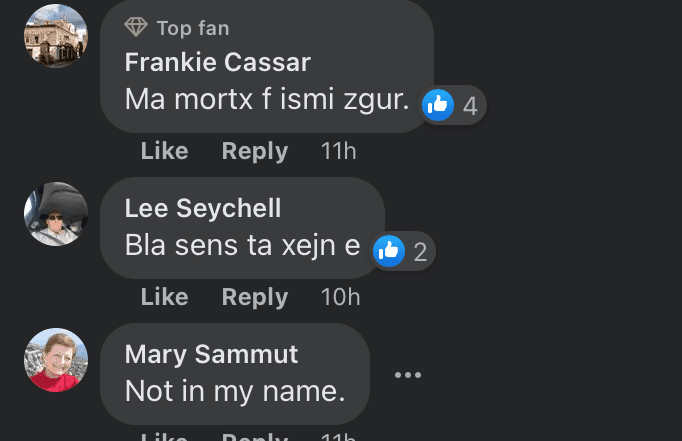Open the three-dot menu beside Mary Sammut's comment

pyautogui.click(x=408, y=375)
